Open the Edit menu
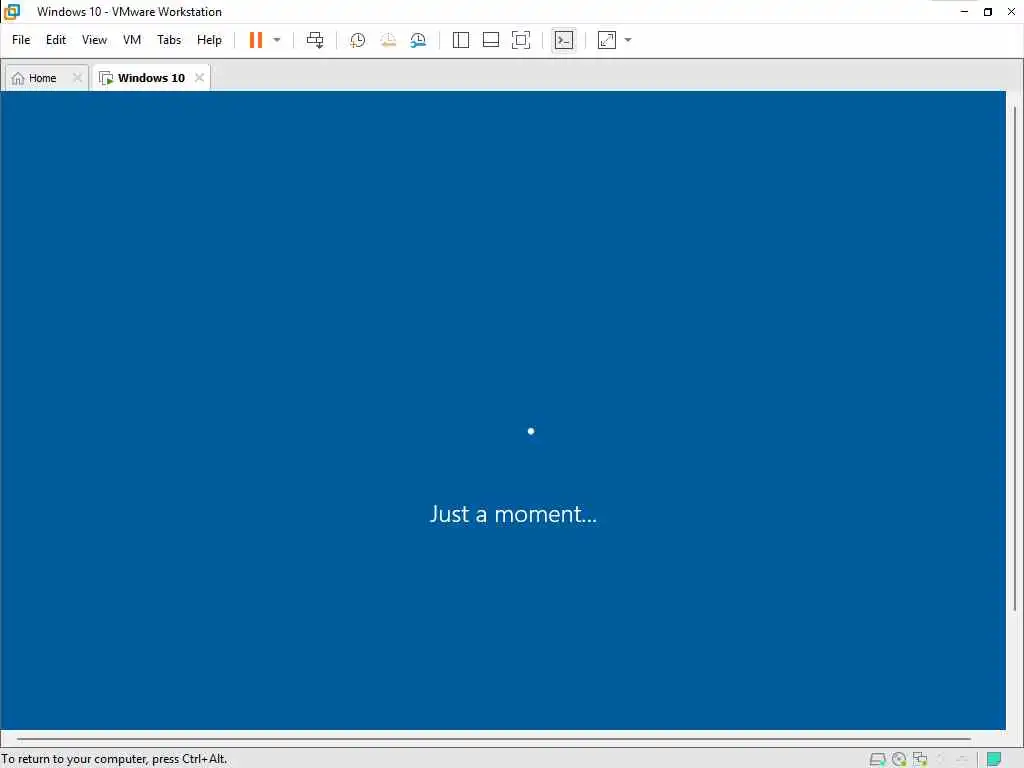Image resolution: width=1024 pixels, height=768 pixels. [56, 40]
